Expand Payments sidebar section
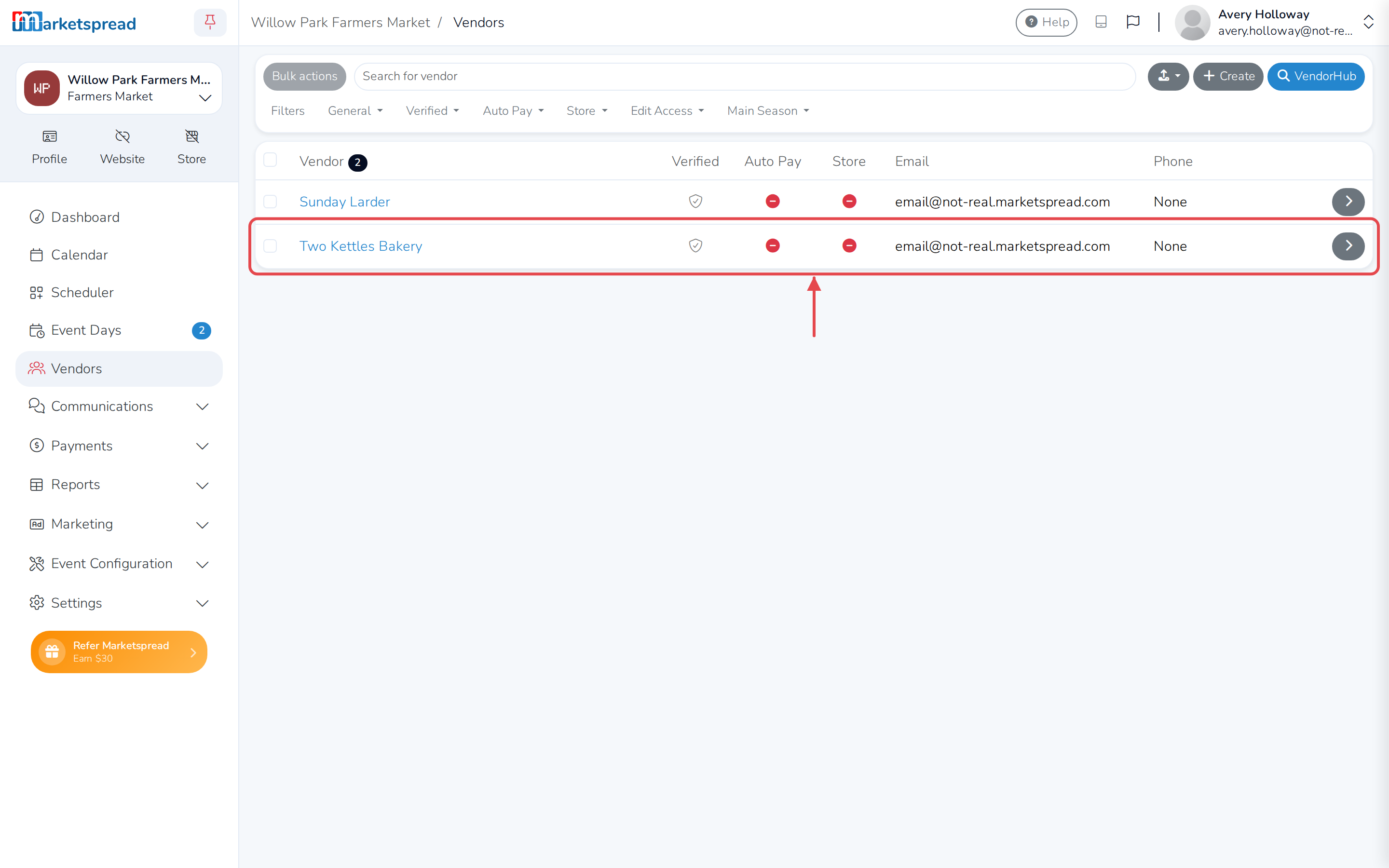Viewport: 1389px width, 868px height. [119, 446]
